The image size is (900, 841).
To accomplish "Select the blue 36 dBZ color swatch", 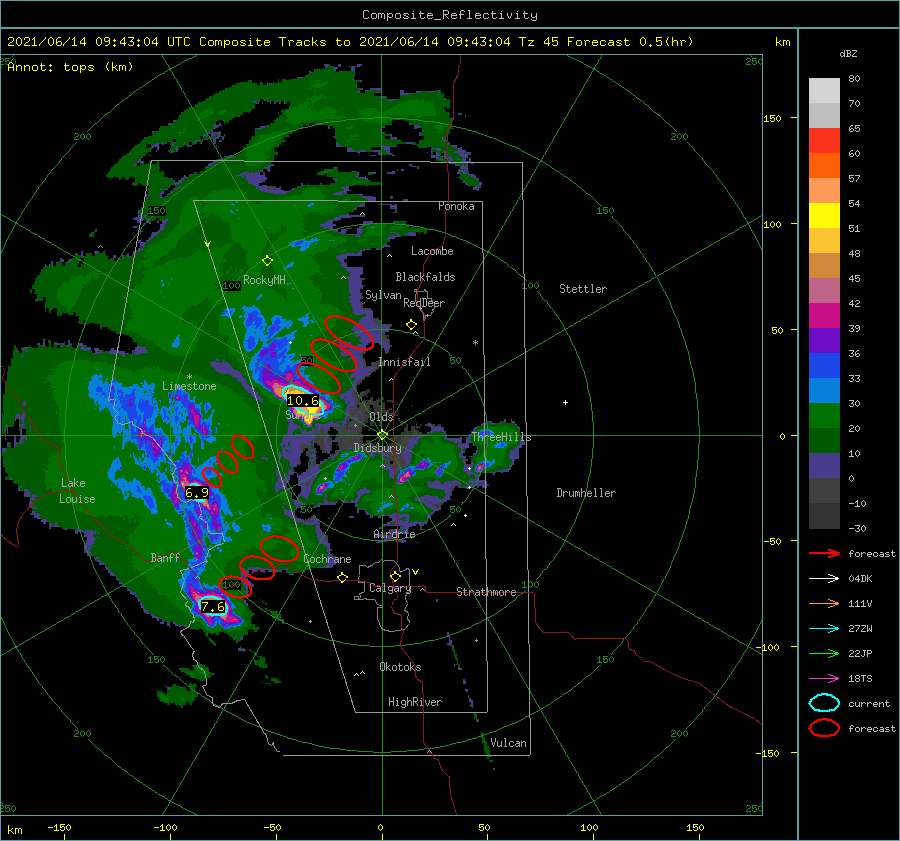I will 824,365.
